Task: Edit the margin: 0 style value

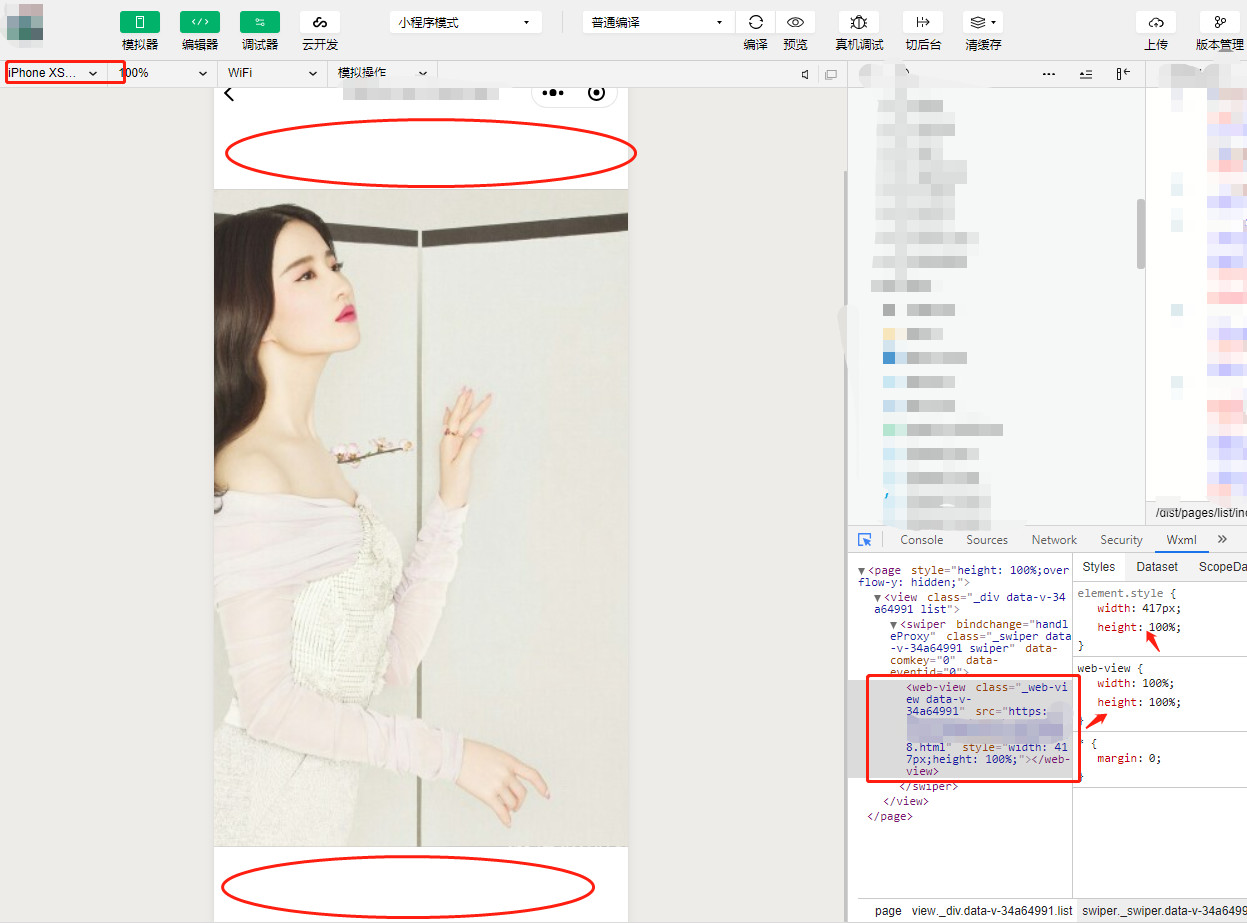Action: coord(1153,758)
